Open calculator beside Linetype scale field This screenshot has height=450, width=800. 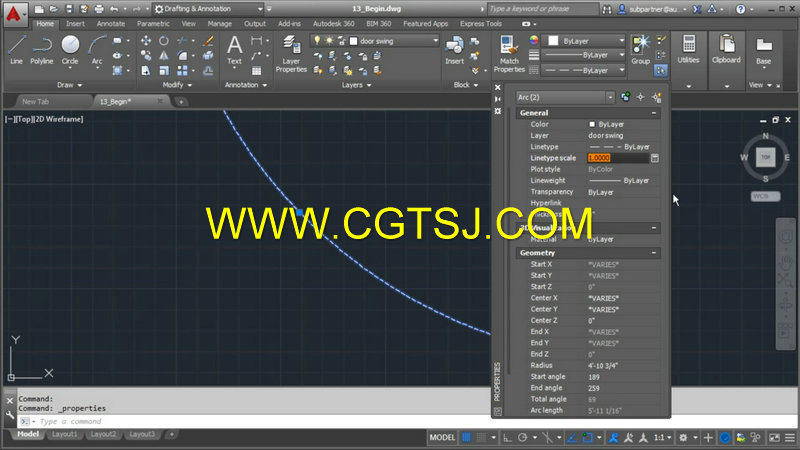pos(655,158)
